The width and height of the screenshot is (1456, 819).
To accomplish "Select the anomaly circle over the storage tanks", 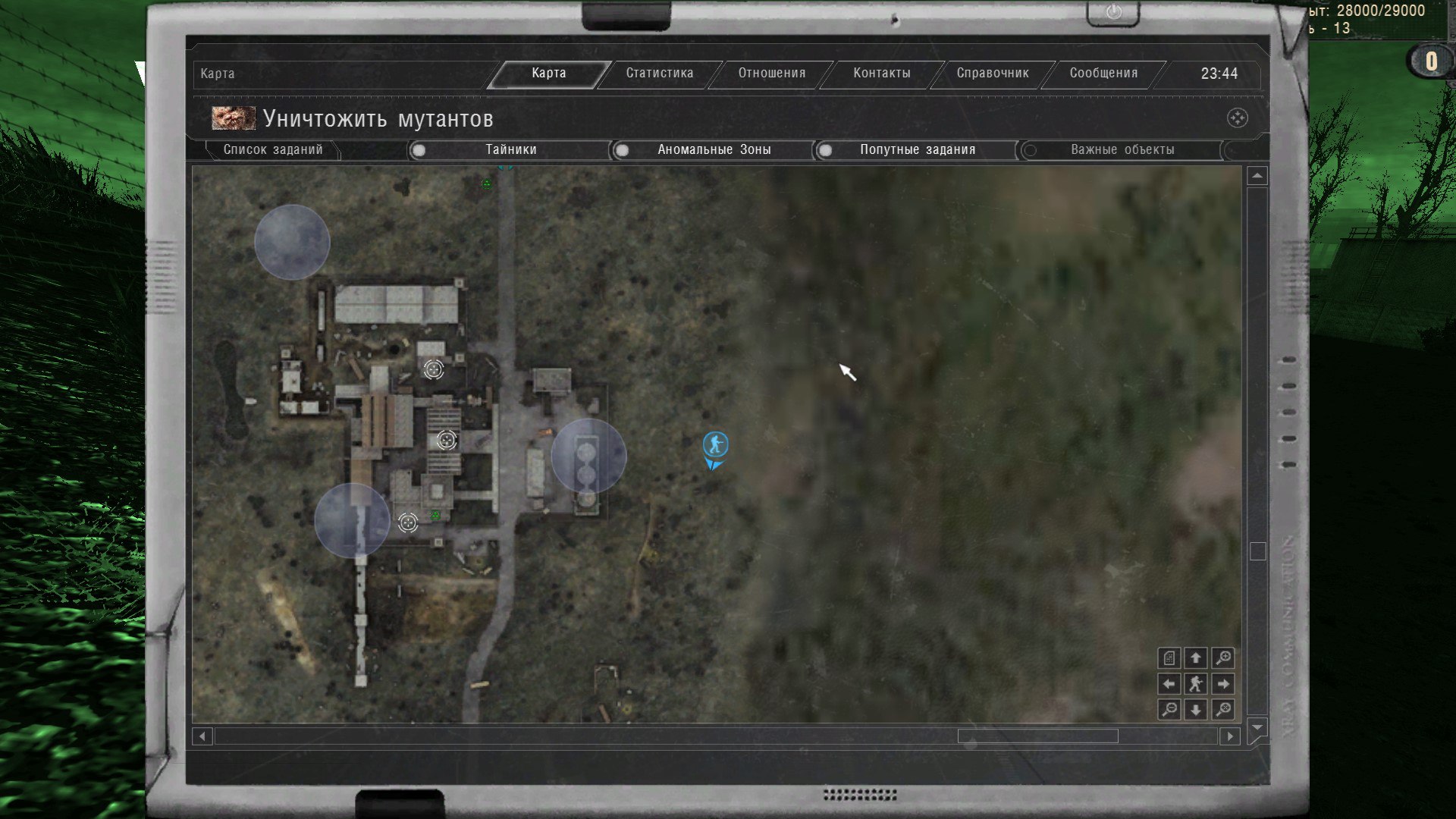I will tap(588, 457).
